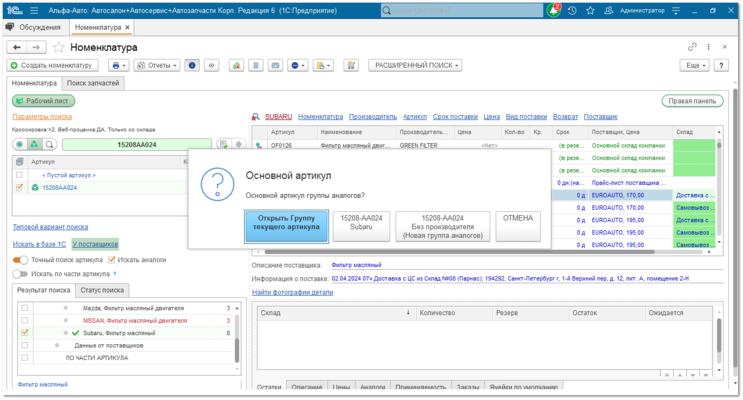Click the blue info toolbar icon

(192, 65)
